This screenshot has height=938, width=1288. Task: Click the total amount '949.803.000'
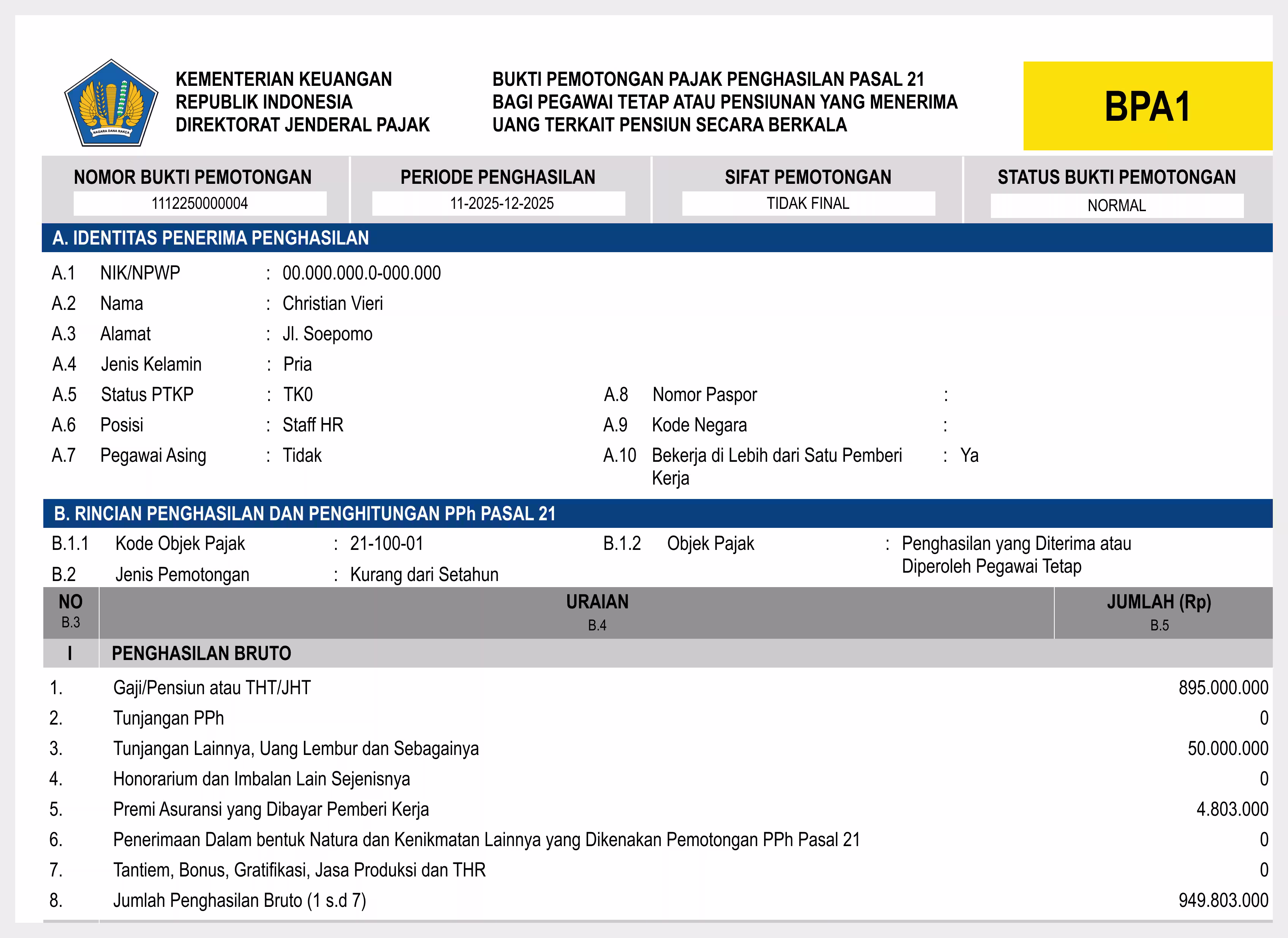click(1223, 900)
